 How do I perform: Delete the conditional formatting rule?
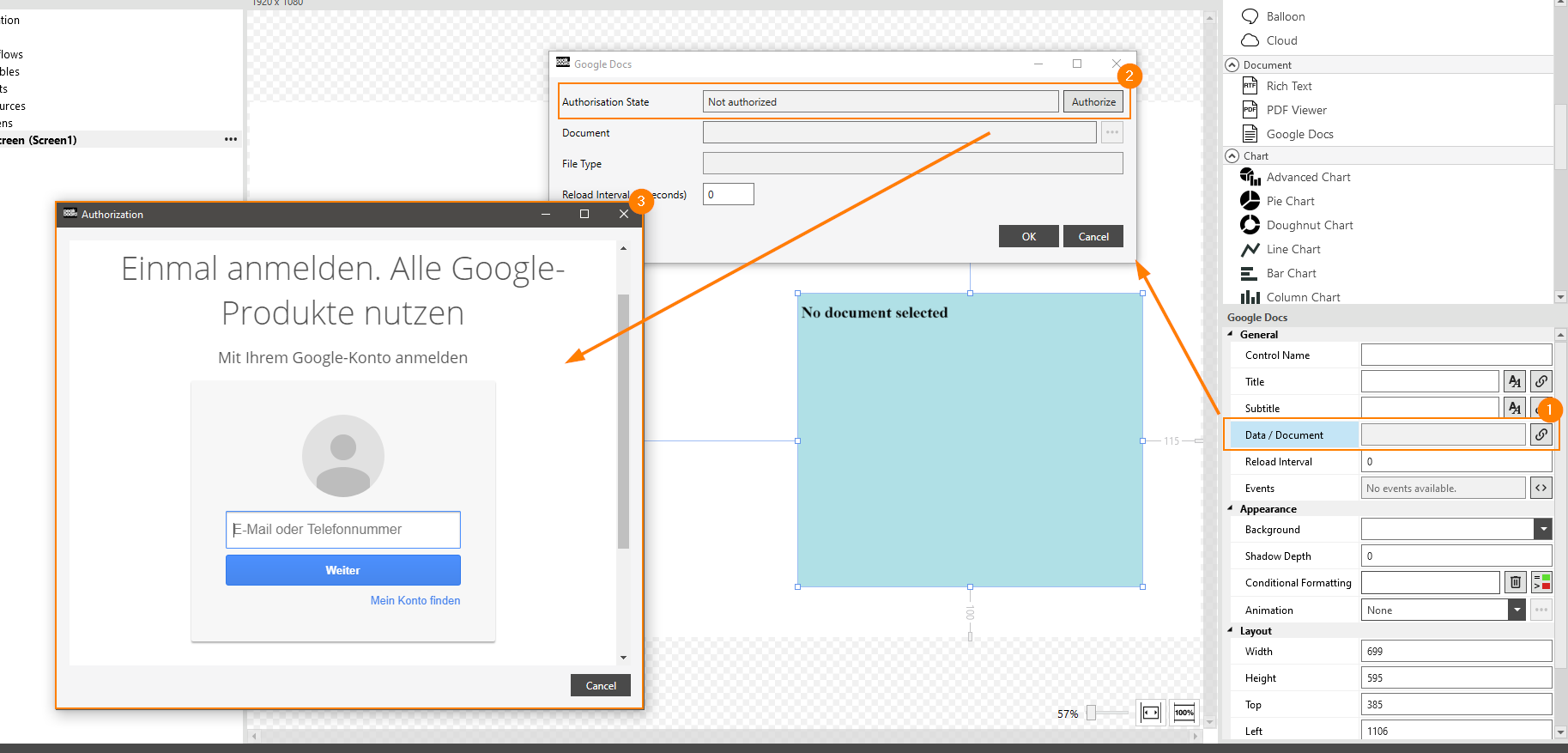[1516, 582]
